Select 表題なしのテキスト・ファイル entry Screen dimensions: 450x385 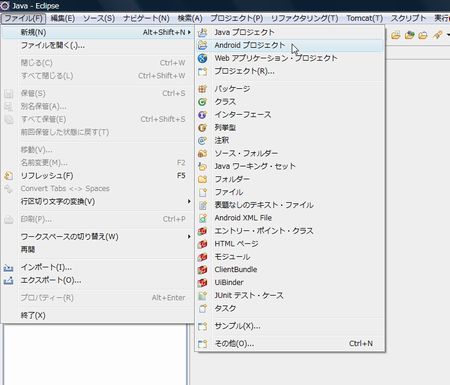pos(290,205)
